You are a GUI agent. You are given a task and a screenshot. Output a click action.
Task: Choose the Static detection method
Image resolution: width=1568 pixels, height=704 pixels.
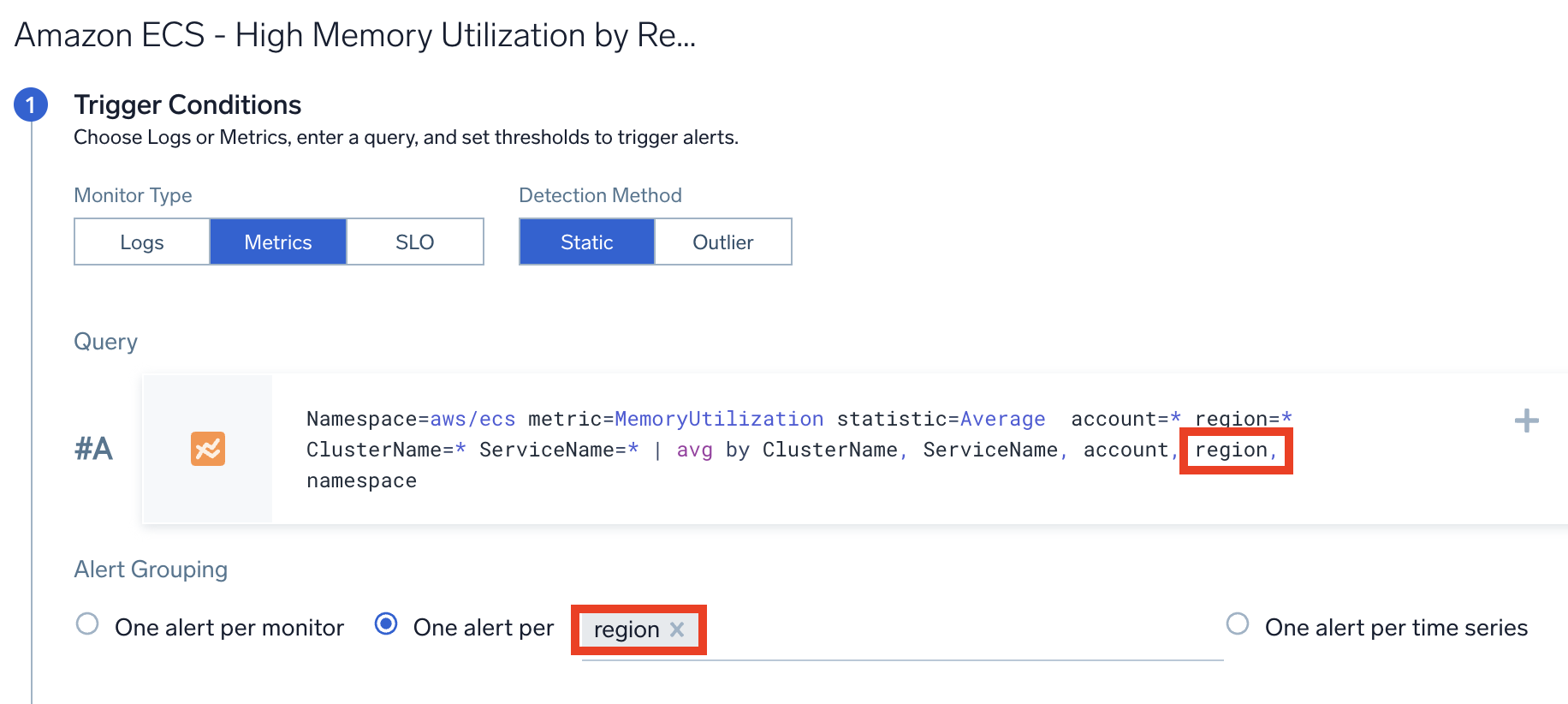point(587,242)
